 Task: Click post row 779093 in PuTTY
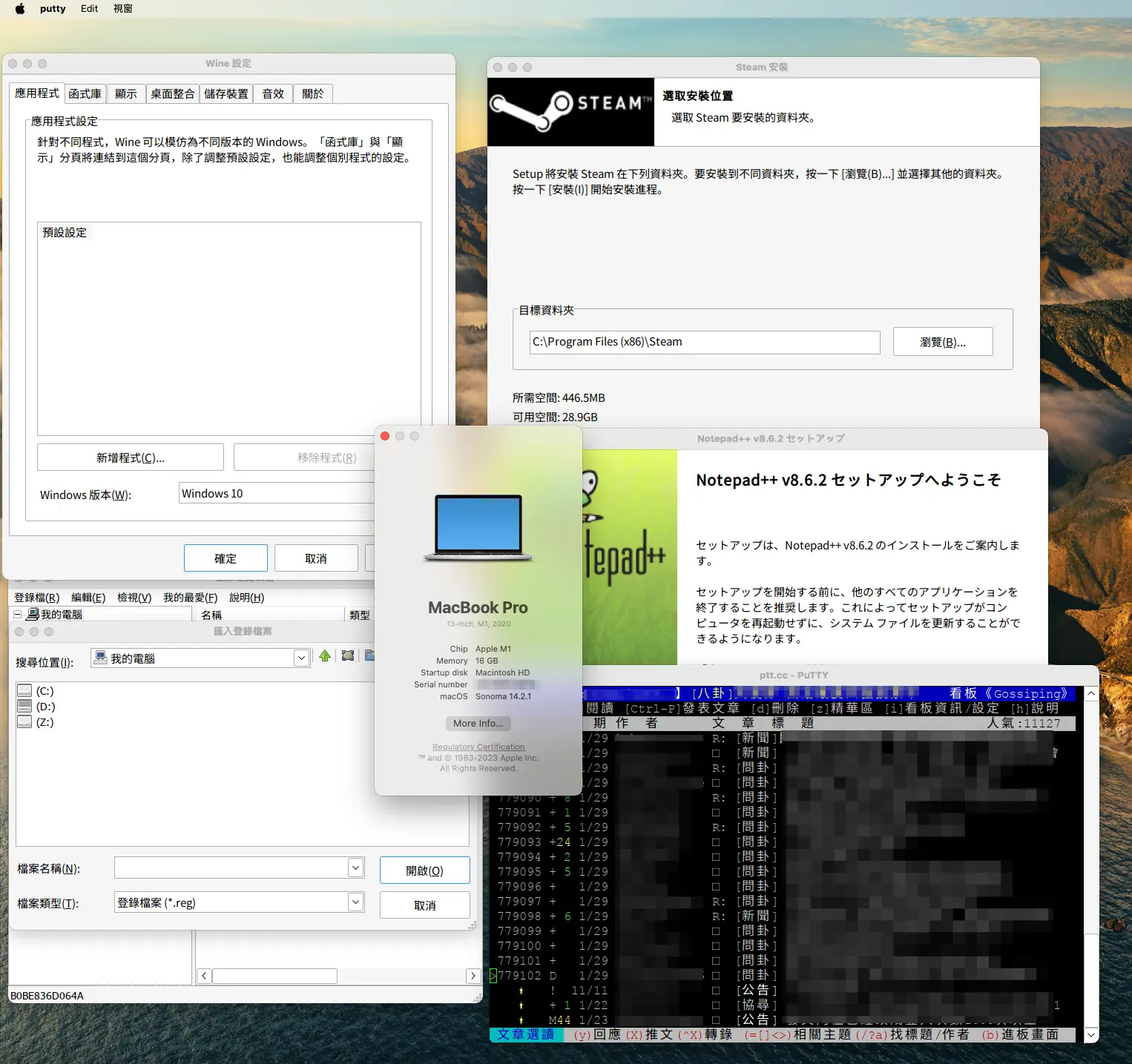click(x=783, y=842)
